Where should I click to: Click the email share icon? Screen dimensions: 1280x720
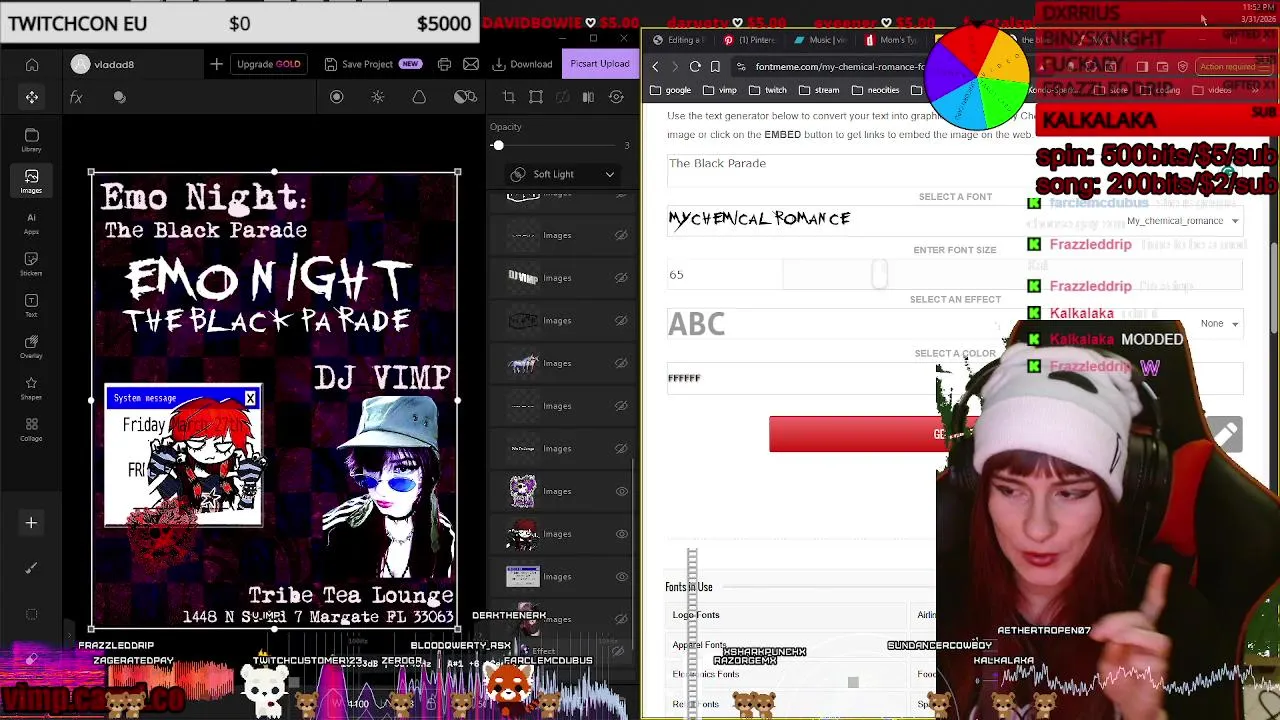tap(471, 64)
